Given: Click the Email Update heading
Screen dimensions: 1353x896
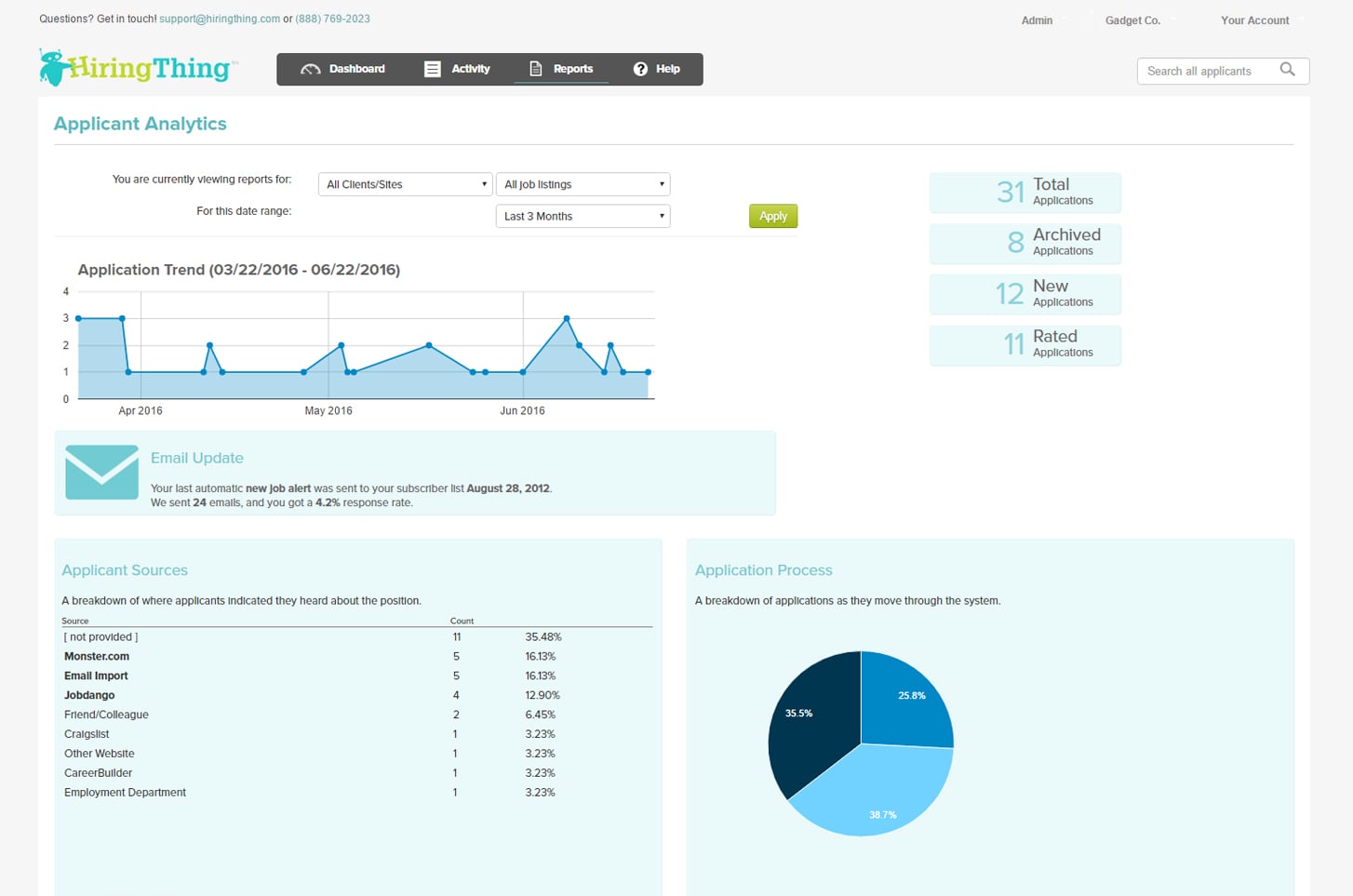Looking at the screenshot, I should [x=197, y=458].
